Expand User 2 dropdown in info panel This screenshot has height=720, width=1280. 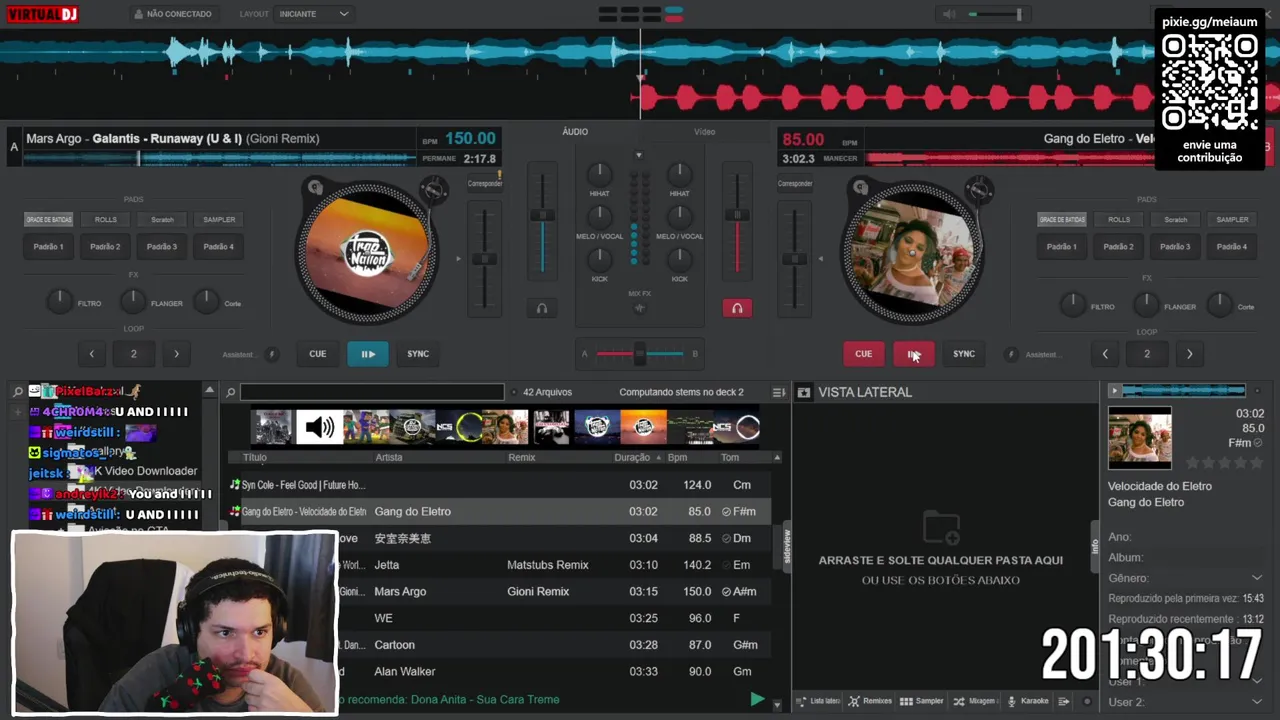(x=1257, y=702)
